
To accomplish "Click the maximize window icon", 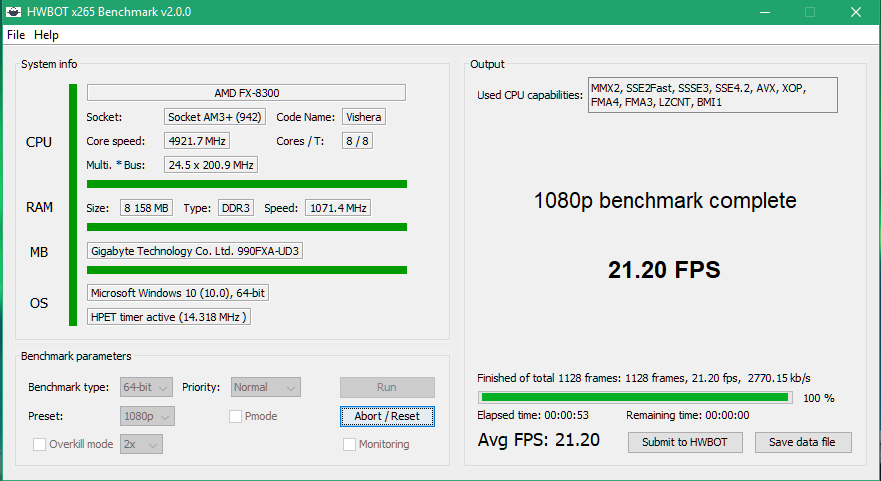I will [810, 12].
